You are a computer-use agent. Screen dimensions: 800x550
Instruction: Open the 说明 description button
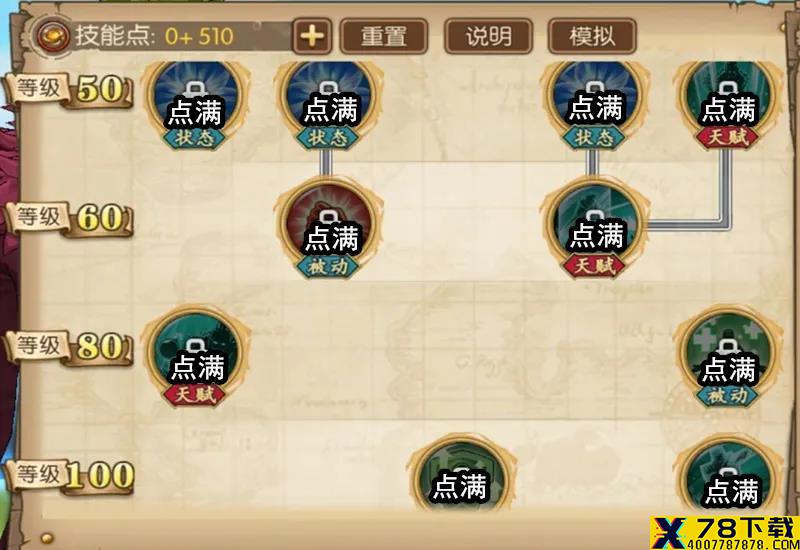[x=488, y=36]
